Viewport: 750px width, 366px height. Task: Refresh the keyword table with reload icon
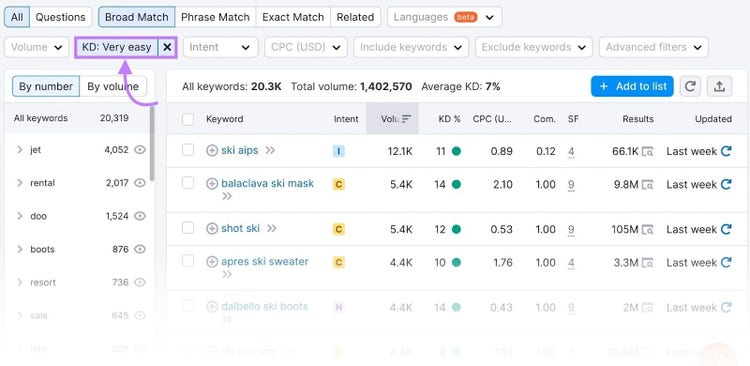(690, 87)
